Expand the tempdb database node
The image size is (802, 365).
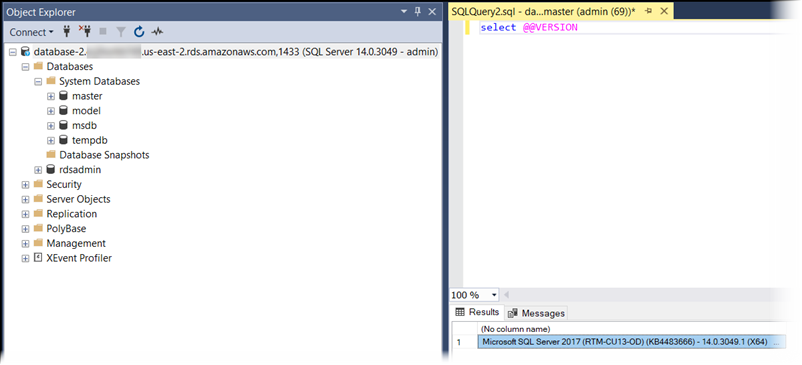pyautogui.click(x=51, y=141)
